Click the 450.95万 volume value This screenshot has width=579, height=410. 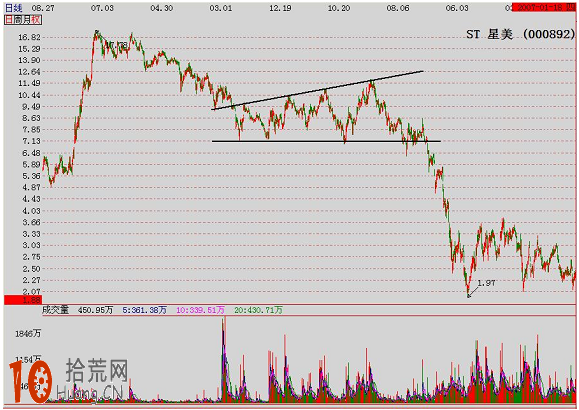(x=95, y=310)
